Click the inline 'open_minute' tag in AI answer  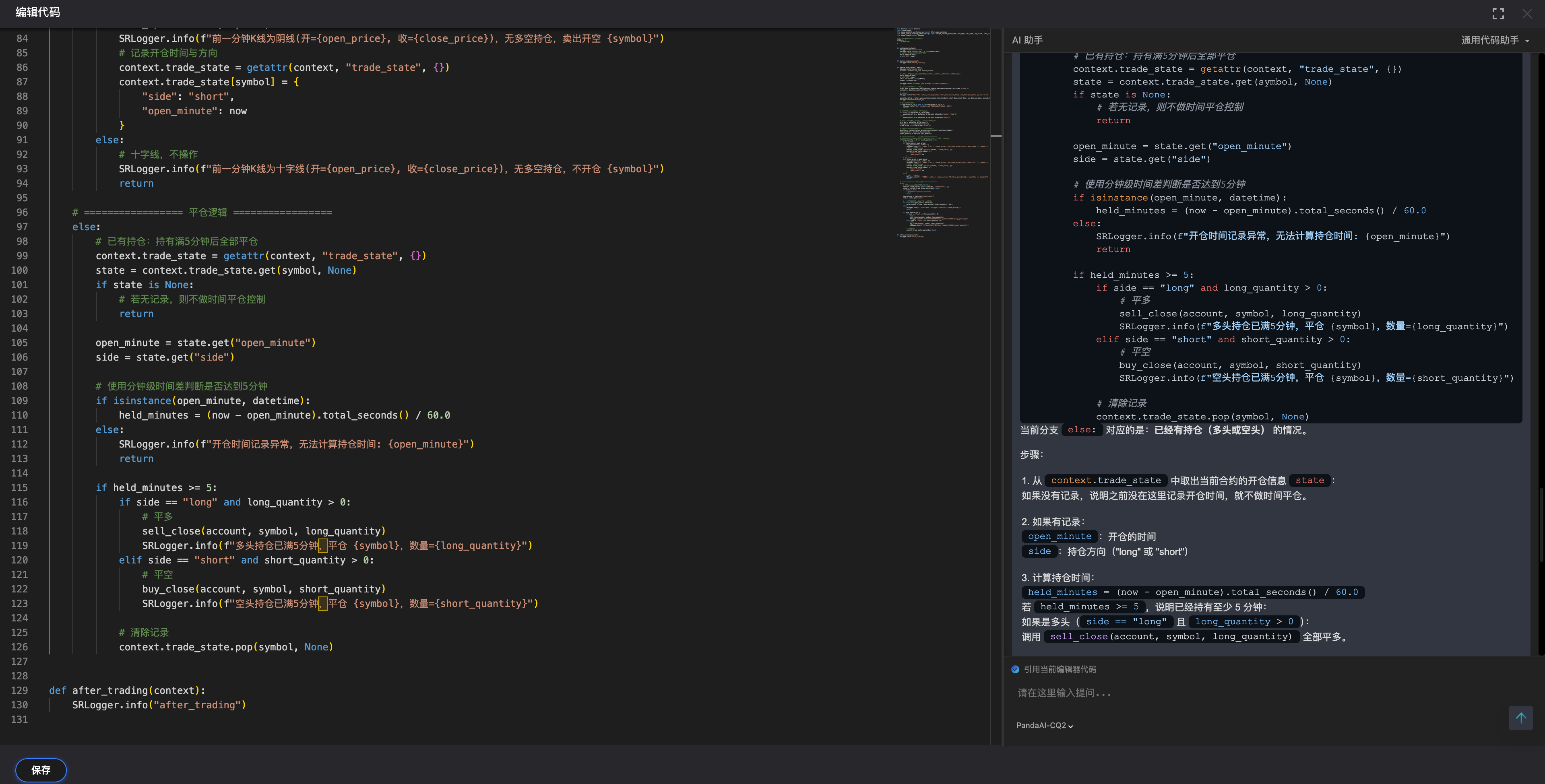pos(1059,536)
